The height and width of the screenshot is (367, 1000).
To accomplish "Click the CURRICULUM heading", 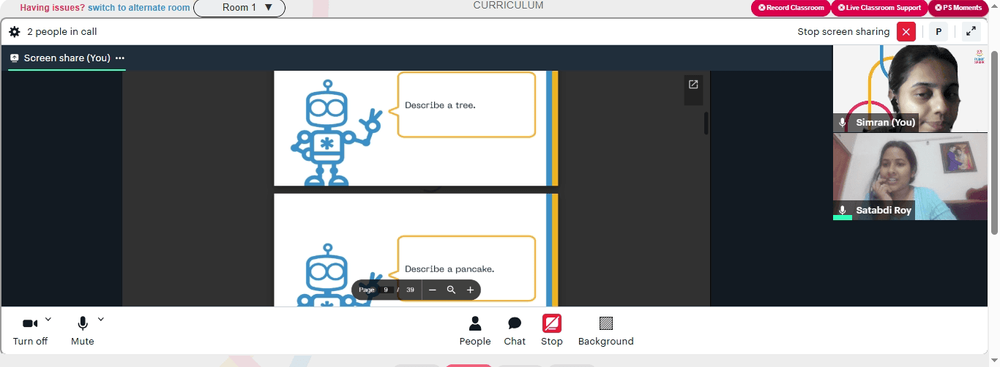I will [508, 5].
